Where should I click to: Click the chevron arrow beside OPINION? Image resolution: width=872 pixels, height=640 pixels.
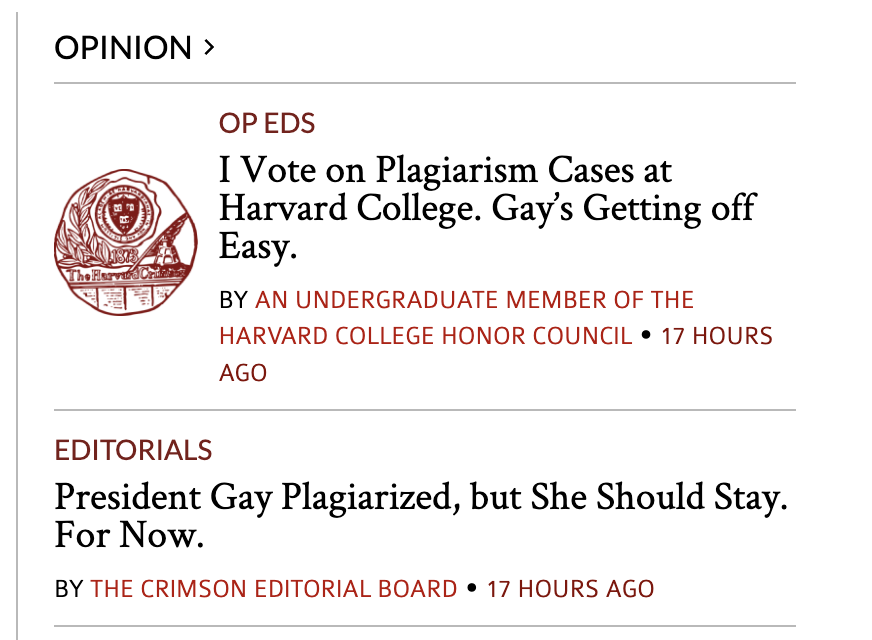point(208,46)
